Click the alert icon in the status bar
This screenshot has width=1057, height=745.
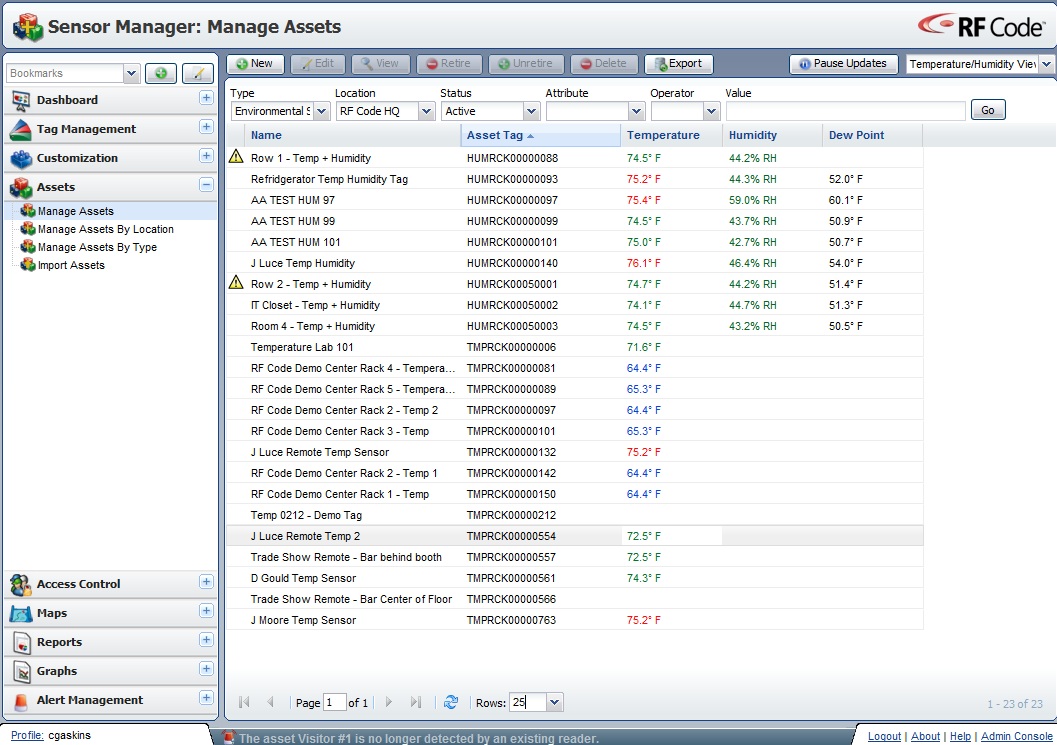230,738
